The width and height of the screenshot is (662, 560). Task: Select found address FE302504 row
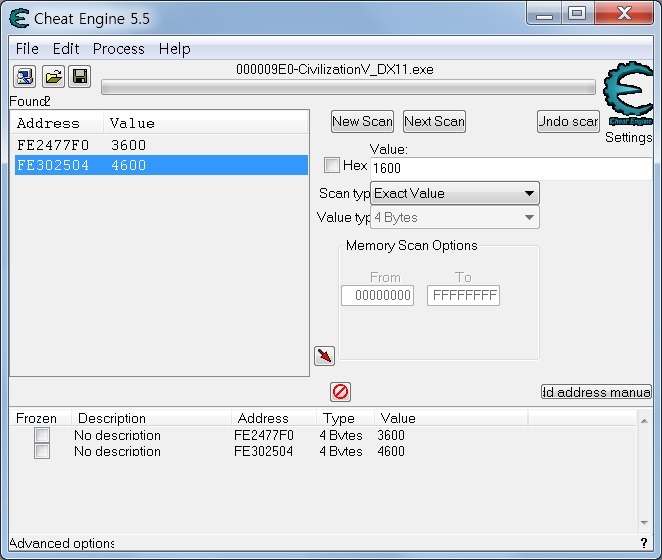[161, 165]
